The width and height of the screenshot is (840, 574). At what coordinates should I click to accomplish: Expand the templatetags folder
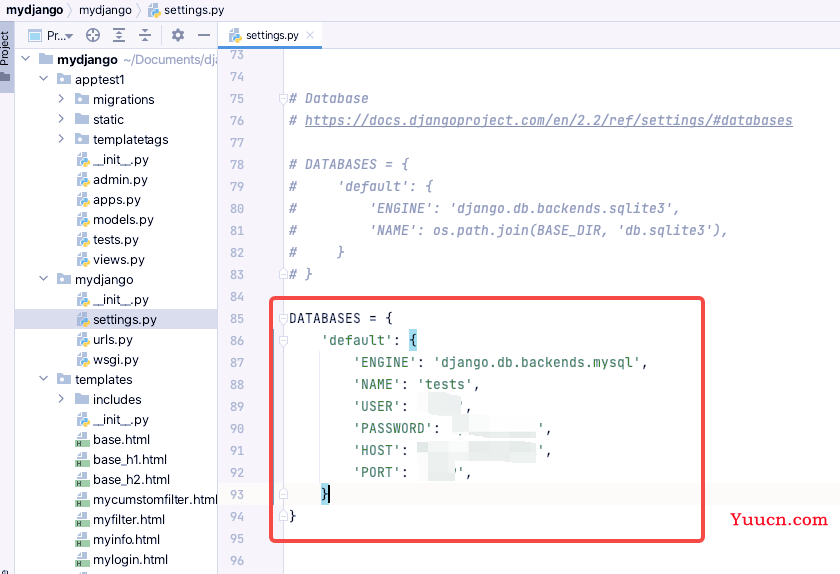coord(61,139)
